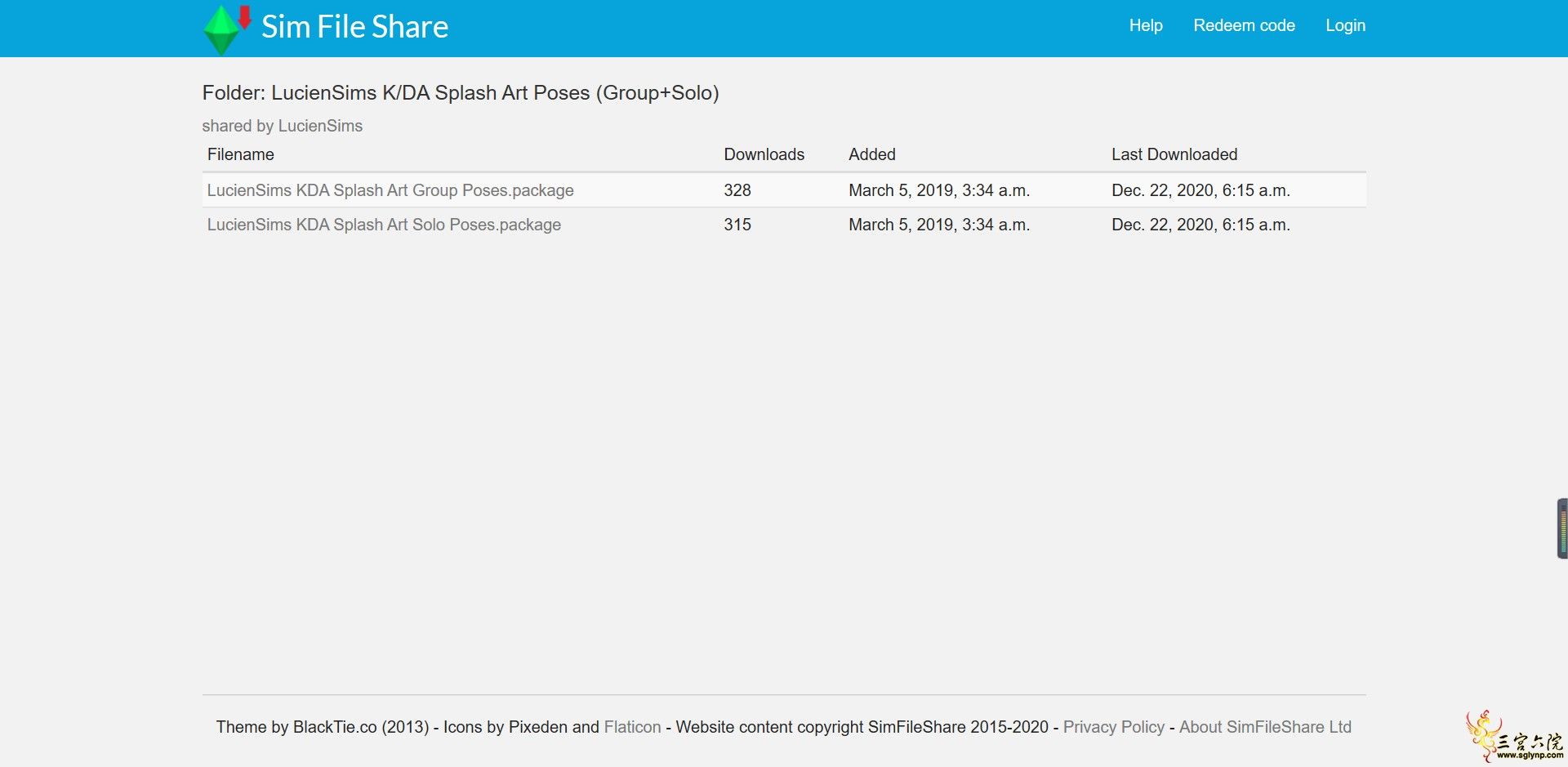Select 'Theme by BlackTie.co (2013)' footer text

click(x=322, y=727)
